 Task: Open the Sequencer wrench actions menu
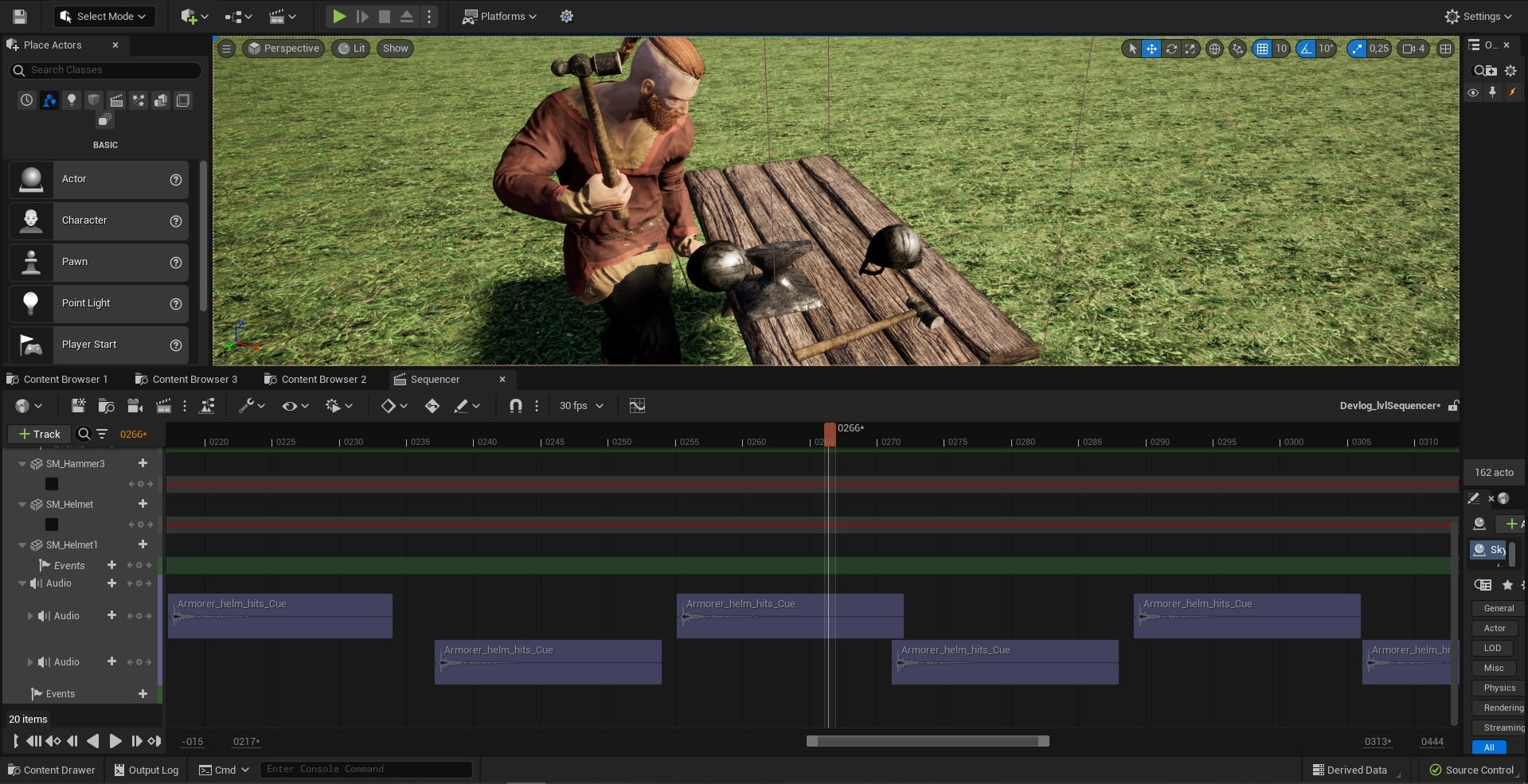(252, 406)
